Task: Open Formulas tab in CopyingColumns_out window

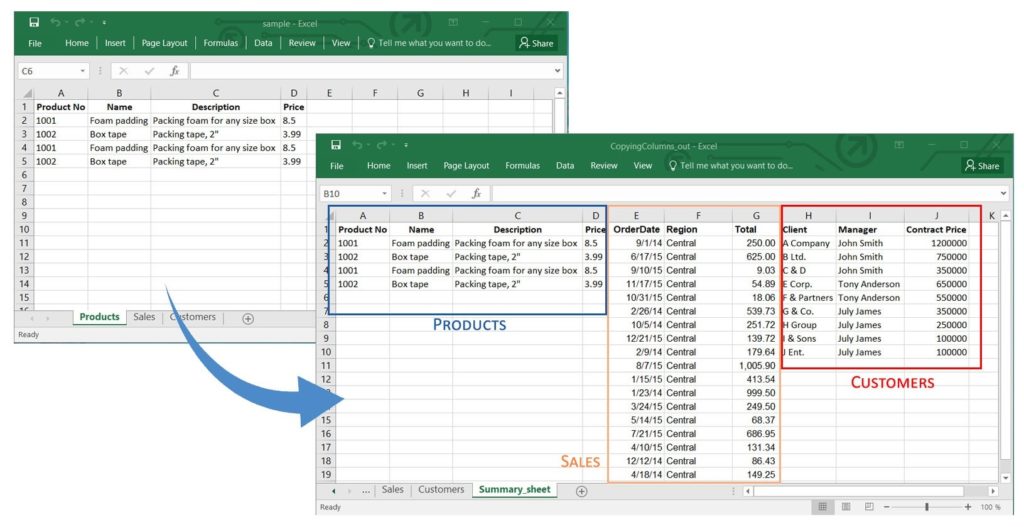Action: 522,166
